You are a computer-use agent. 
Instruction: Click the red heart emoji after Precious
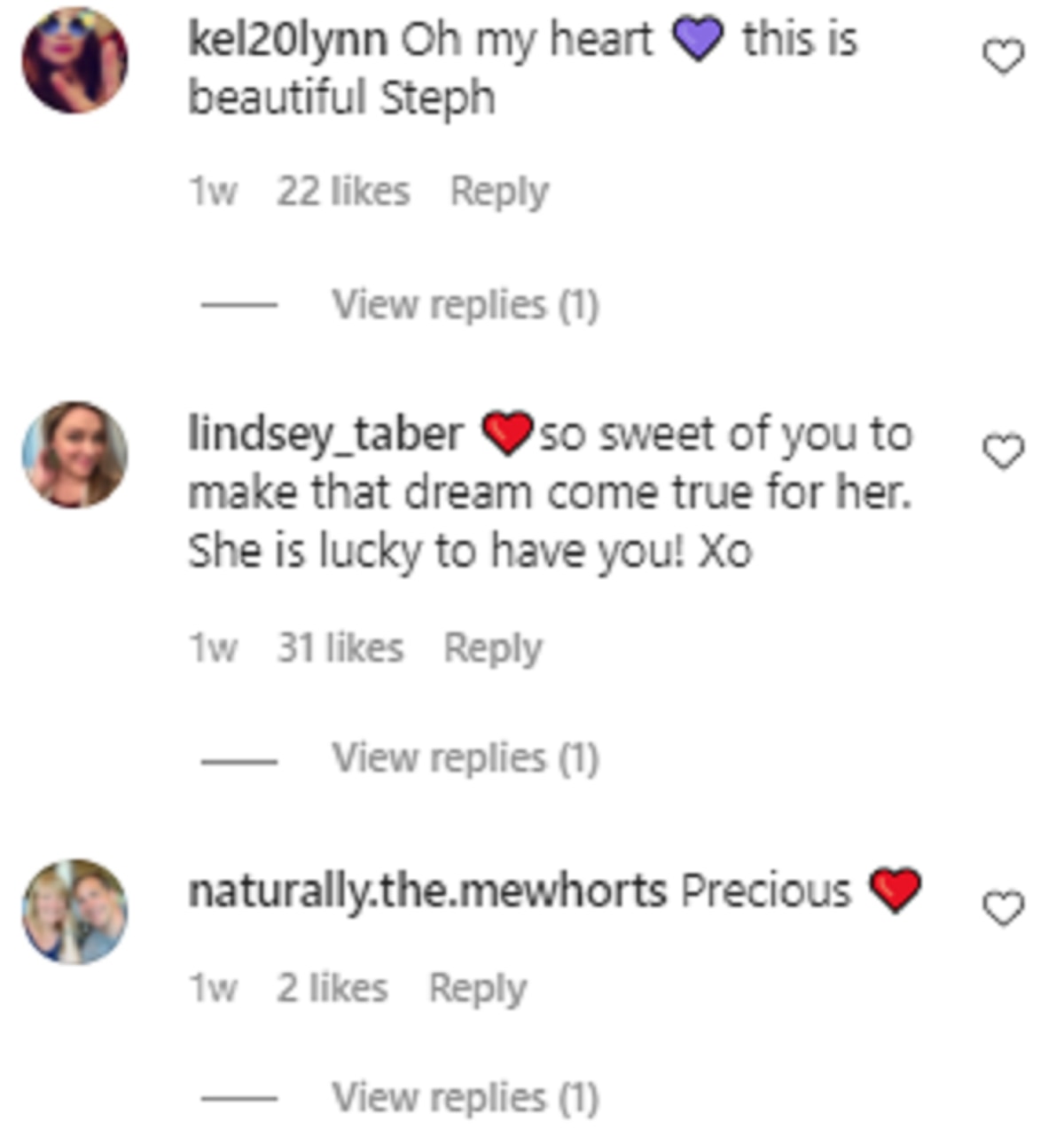[x=895, y=890]
